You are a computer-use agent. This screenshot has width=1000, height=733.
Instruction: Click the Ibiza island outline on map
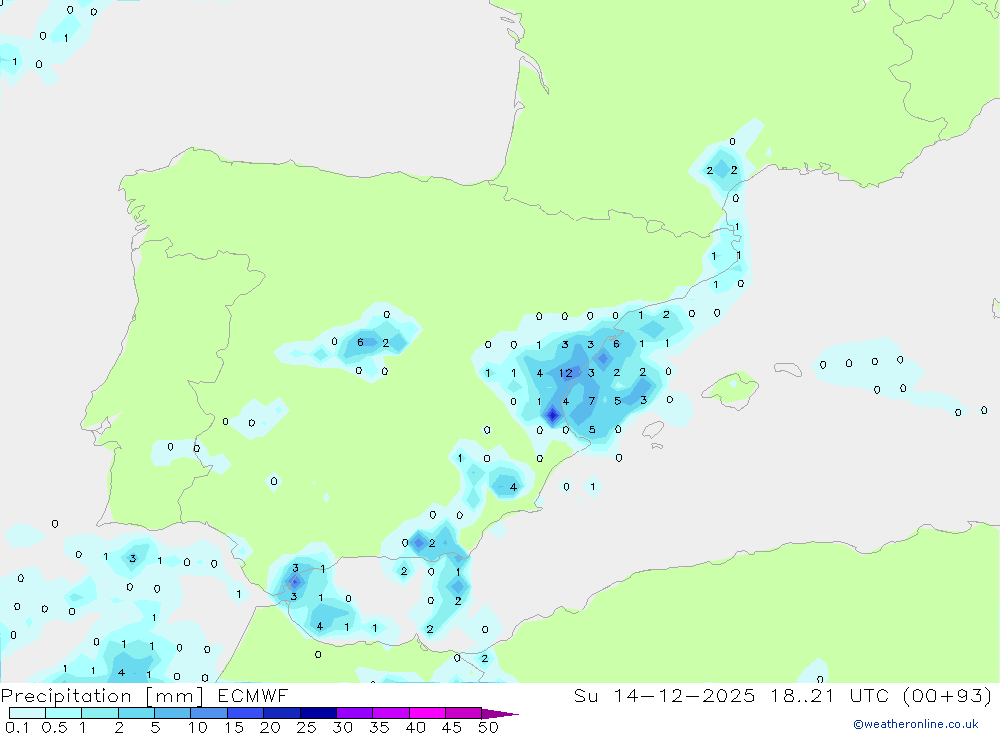(654, 430)
